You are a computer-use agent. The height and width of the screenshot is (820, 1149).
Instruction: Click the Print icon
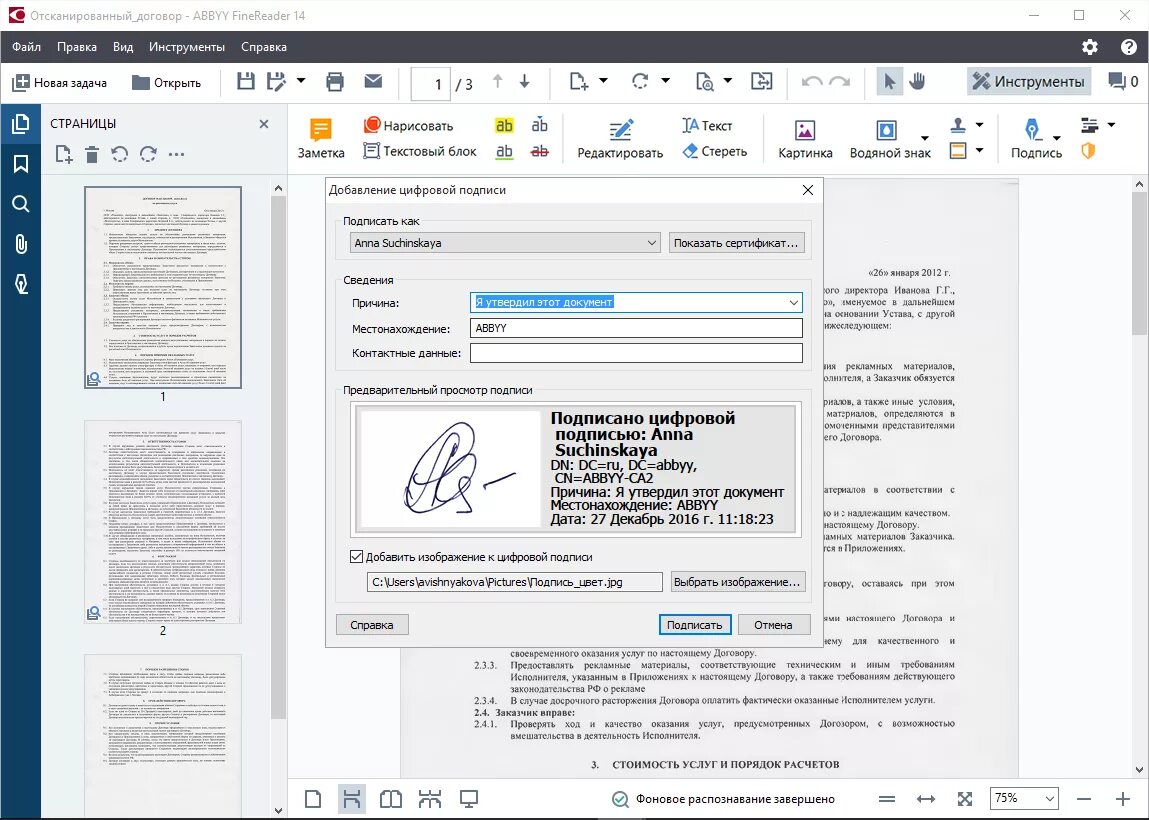point(335,81)
